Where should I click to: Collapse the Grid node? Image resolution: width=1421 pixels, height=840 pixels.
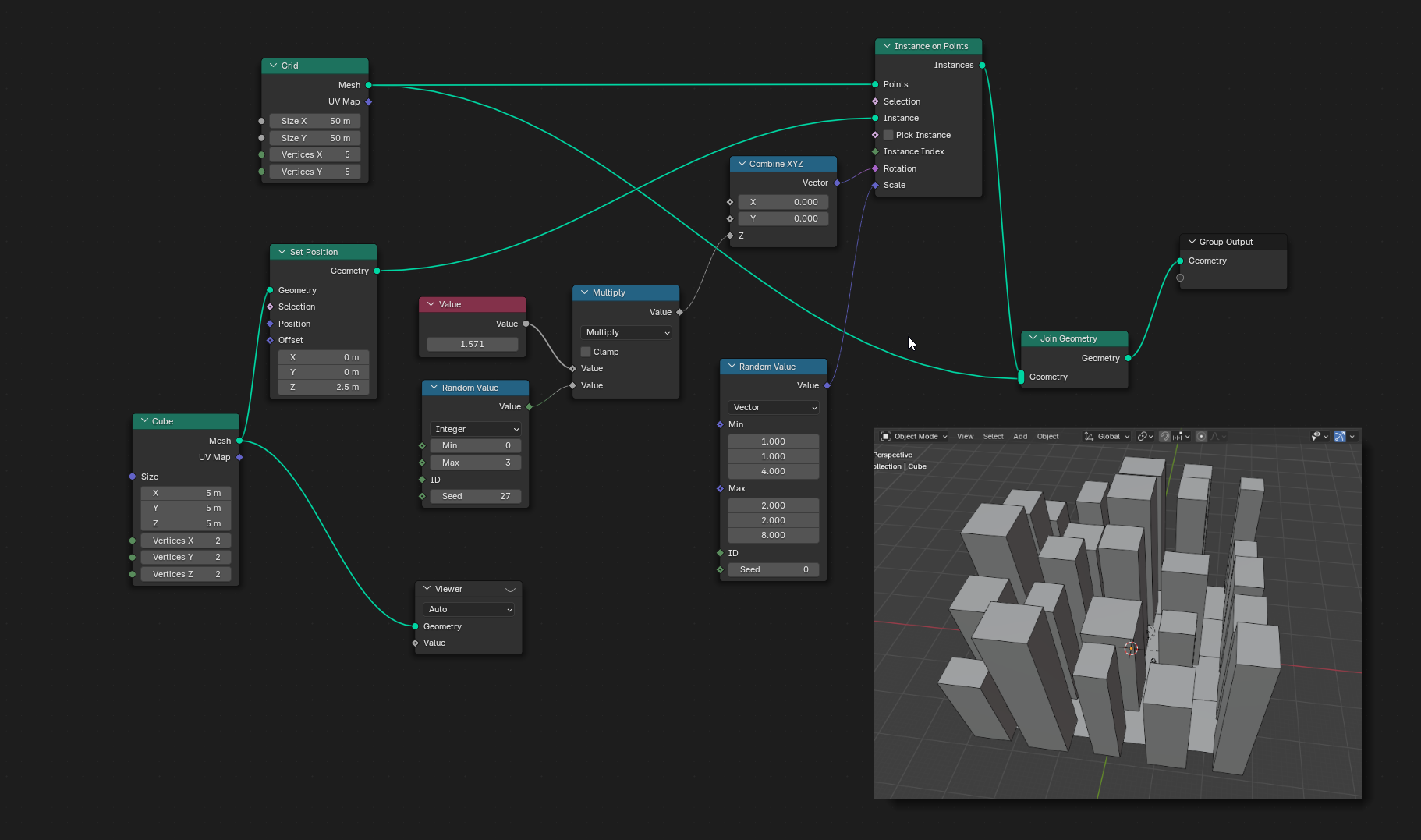273,66
